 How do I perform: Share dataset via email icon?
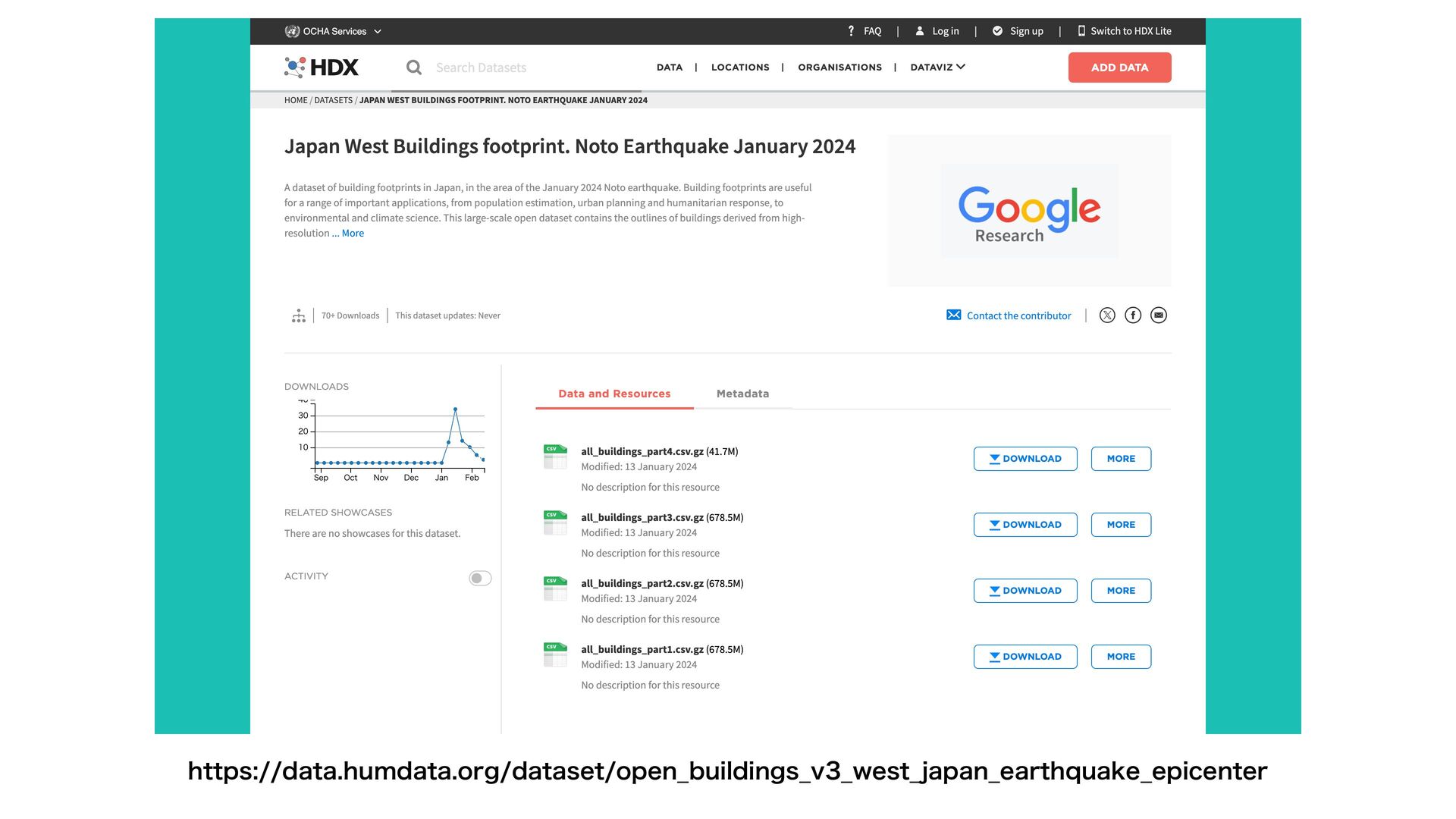1159,315
